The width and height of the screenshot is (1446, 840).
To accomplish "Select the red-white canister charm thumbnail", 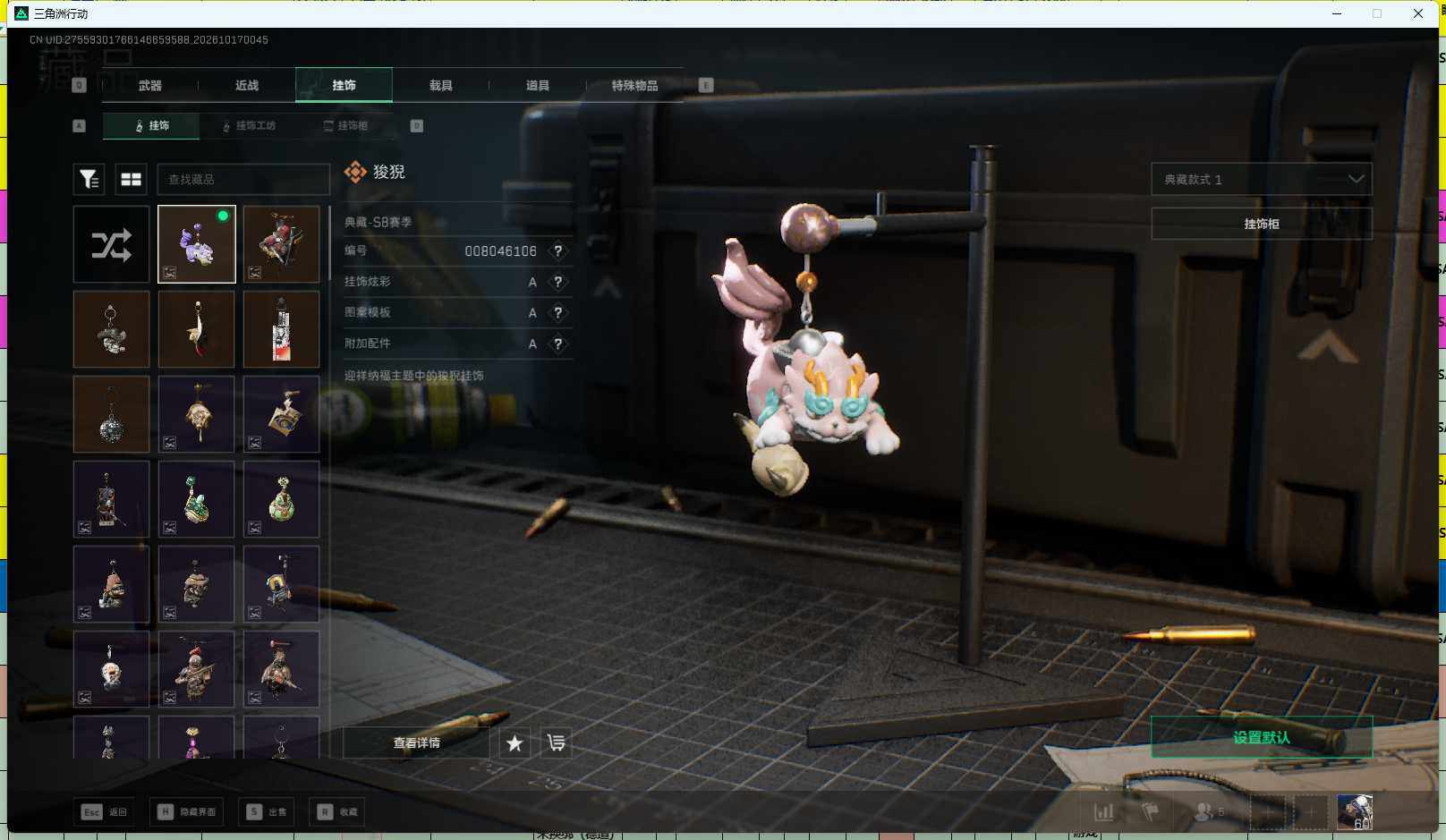I will pyautogui.click(x=282, y=329).
